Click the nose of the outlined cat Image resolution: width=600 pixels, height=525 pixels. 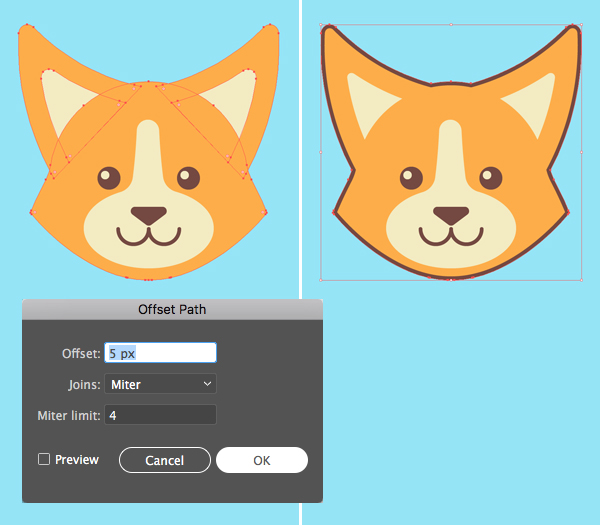click(451, 215)
